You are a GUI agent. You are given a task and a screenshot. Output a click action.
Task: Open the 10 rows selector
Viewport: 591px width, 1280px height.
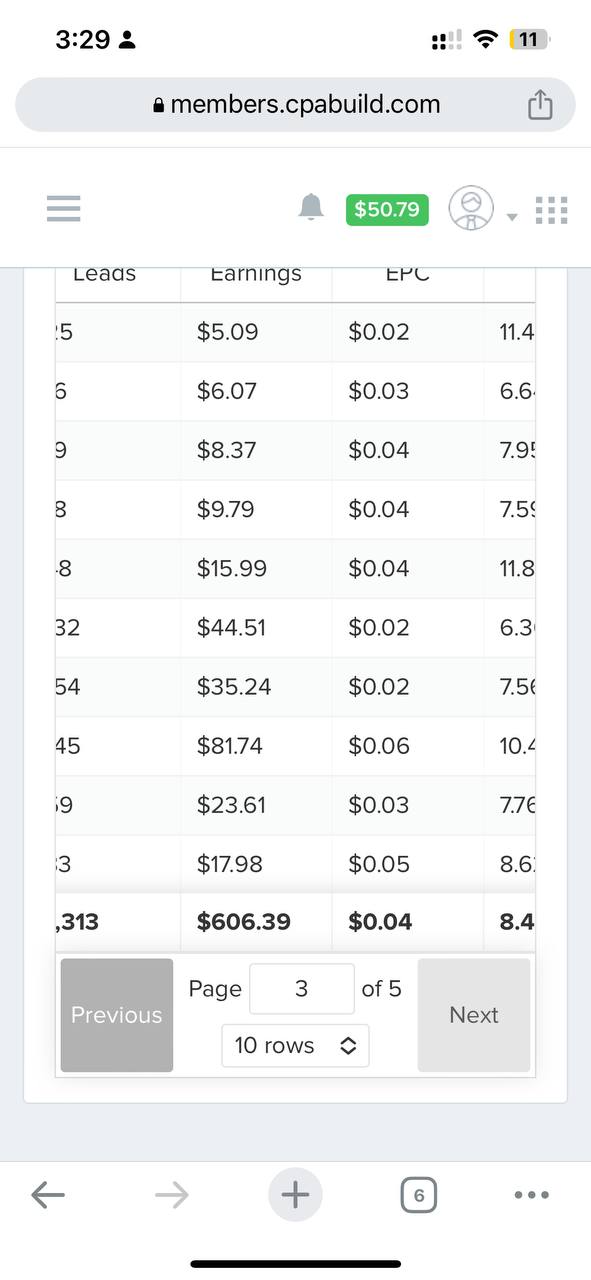coord(295,1046)
